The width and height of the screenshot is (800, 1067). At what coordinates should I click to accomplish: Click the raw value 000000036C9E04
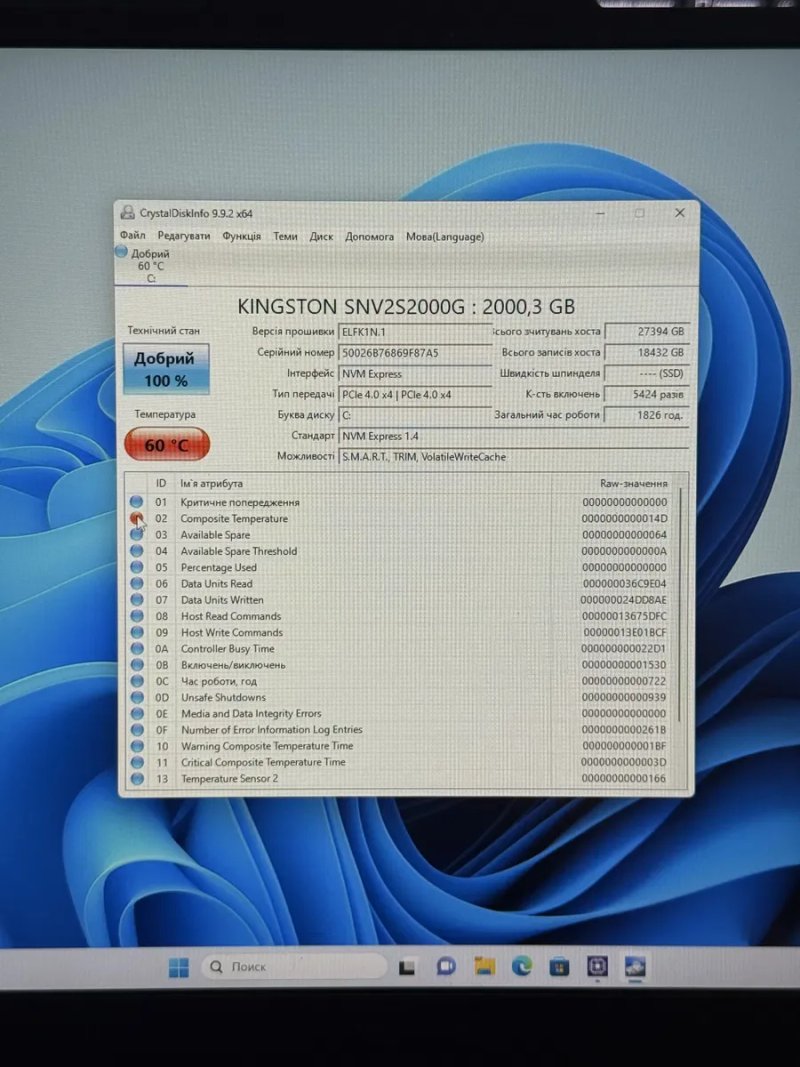[624, 584]
